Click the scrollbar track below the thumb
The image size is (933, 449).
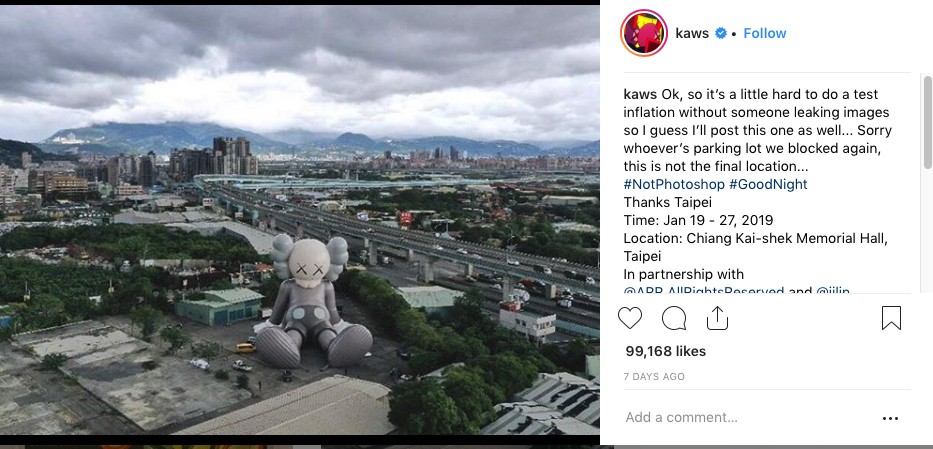[927, 231]
